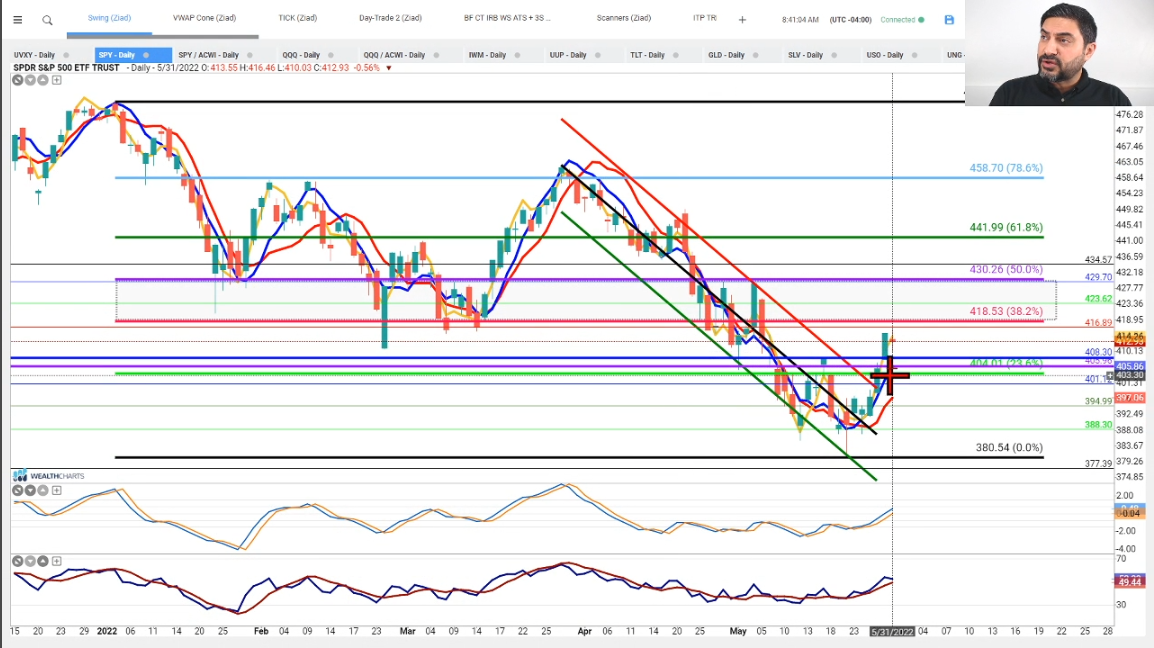Select TLT - Daily chart tab

[647, 55]
